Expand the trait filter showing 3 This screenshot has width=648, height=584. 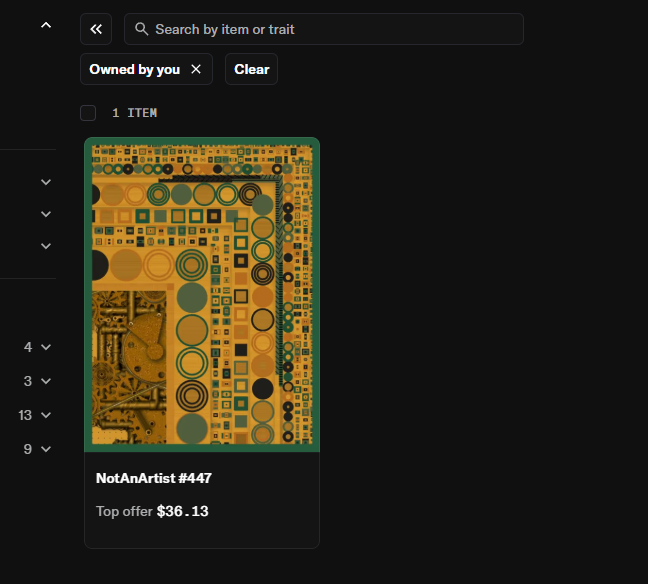pos(46,381)
